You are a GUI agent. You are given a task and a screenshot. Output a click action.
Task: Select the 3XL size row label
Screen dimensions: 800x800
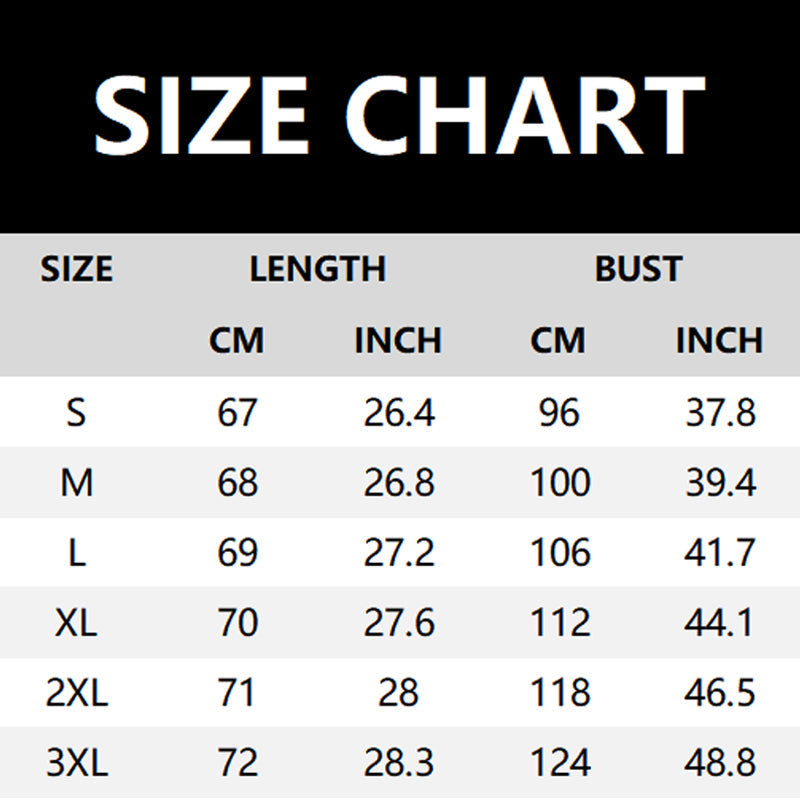[77, 765]
